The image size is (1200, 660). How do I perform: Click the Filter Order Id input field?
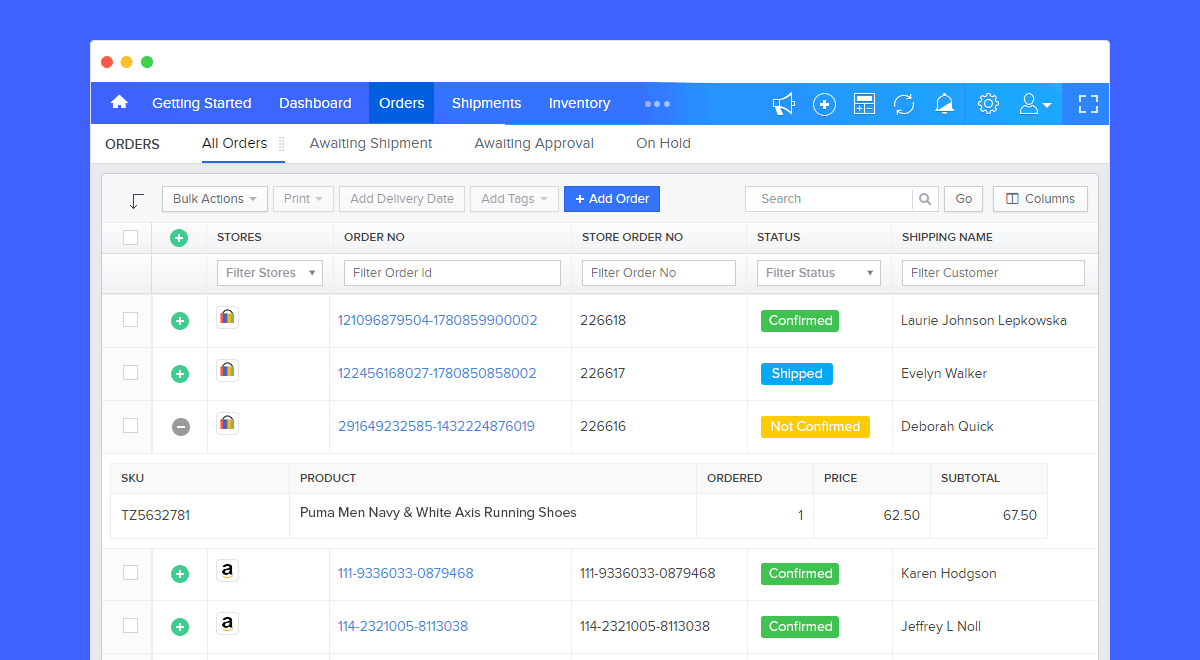coord(452,273)
